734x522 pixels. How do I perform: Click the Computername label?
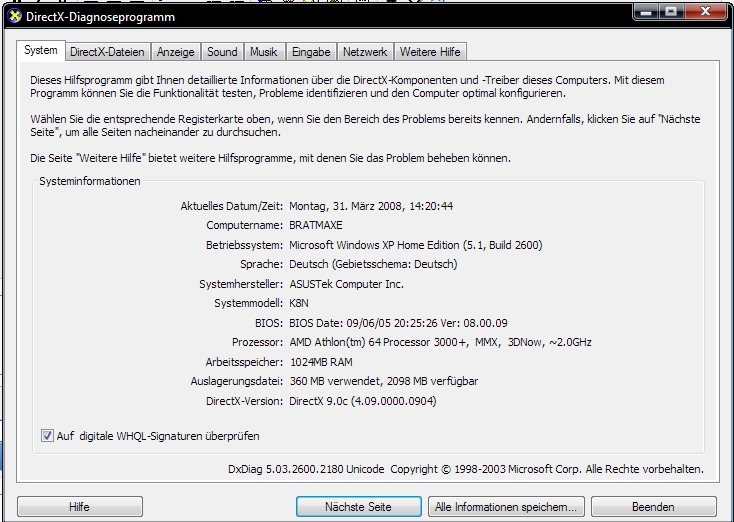(x=244, y=225)
